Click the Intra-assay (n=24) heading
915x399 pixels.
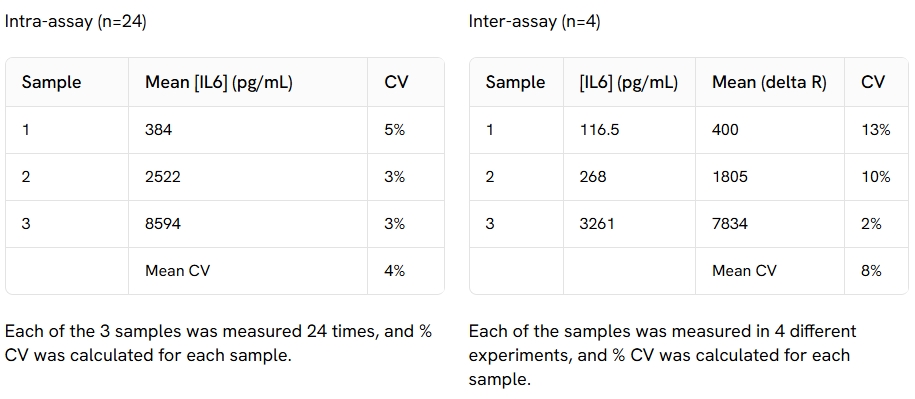(x=75, y=23)
